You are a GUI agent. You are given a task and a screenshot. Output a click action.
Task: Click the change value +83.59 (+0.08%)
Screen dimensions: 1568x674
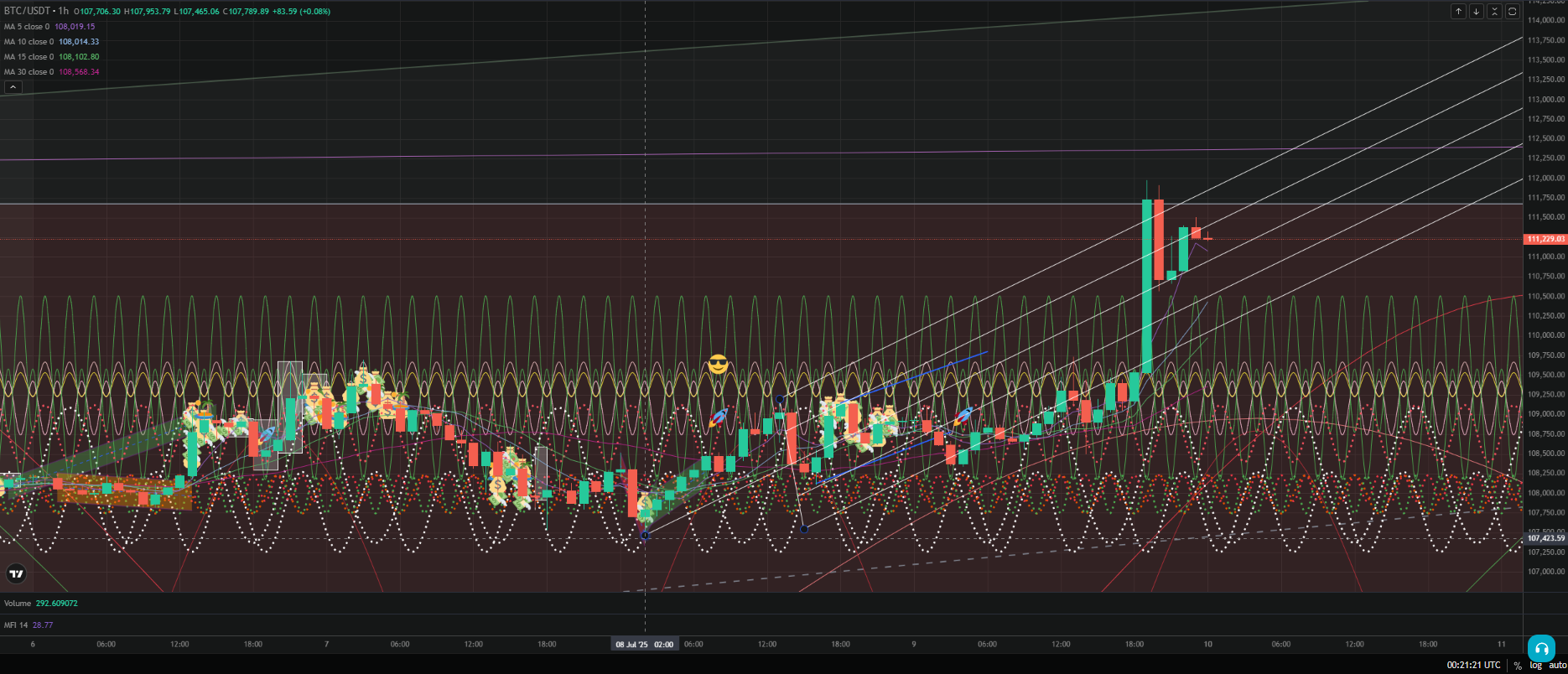301,12
